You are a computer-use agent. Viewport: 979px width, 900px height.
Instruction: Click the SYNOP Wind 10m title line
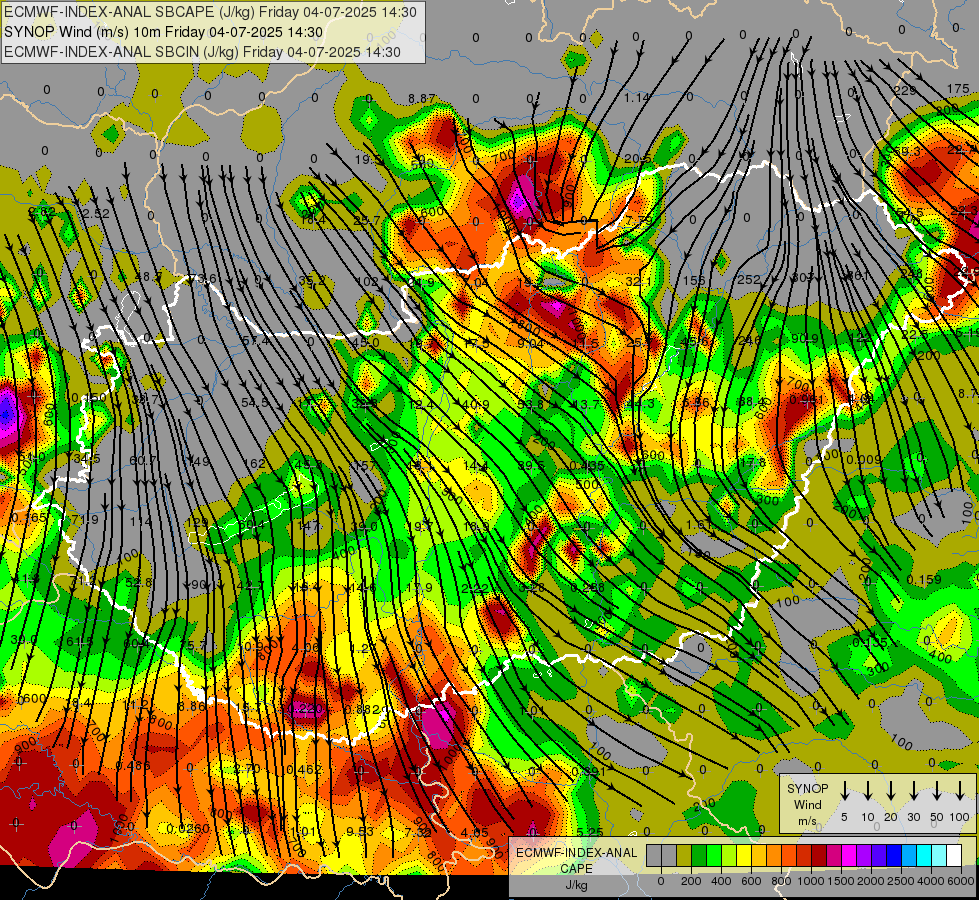tap(164, 32)
